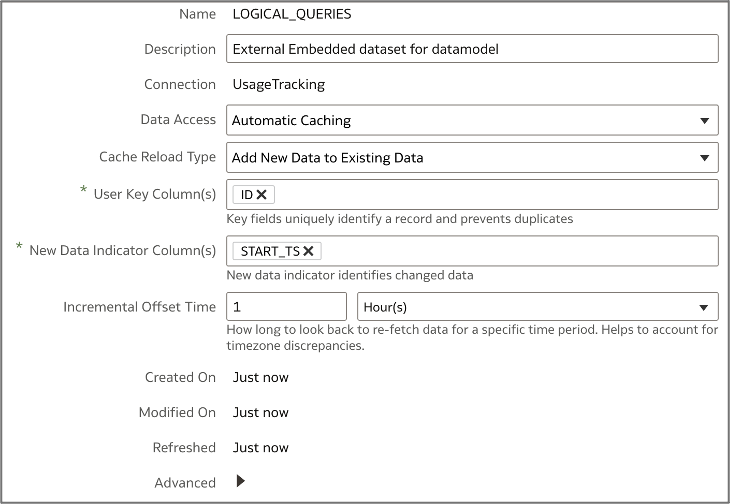Open the Data Access dropdown
Image resolution: width=730 pixels, height=504 pixels.
[703, 121]
